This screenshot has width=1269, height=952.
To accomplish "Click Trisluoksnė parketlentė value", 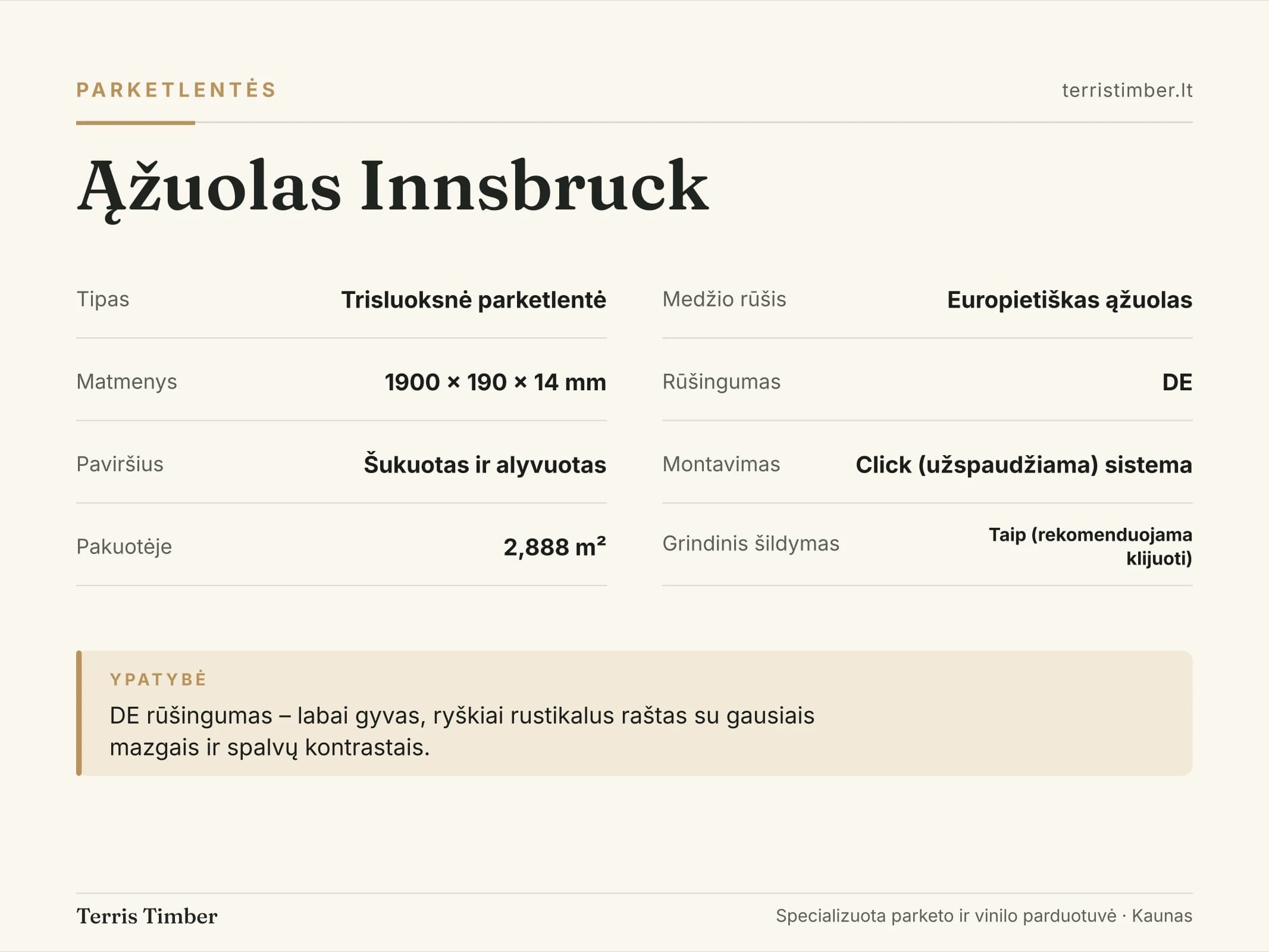I will click(474, 300).
